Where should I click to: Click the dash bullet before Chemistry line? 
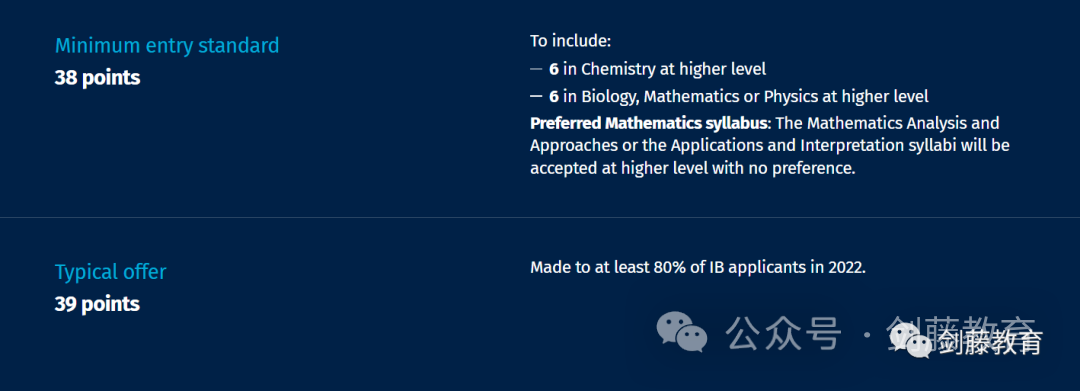536,70
